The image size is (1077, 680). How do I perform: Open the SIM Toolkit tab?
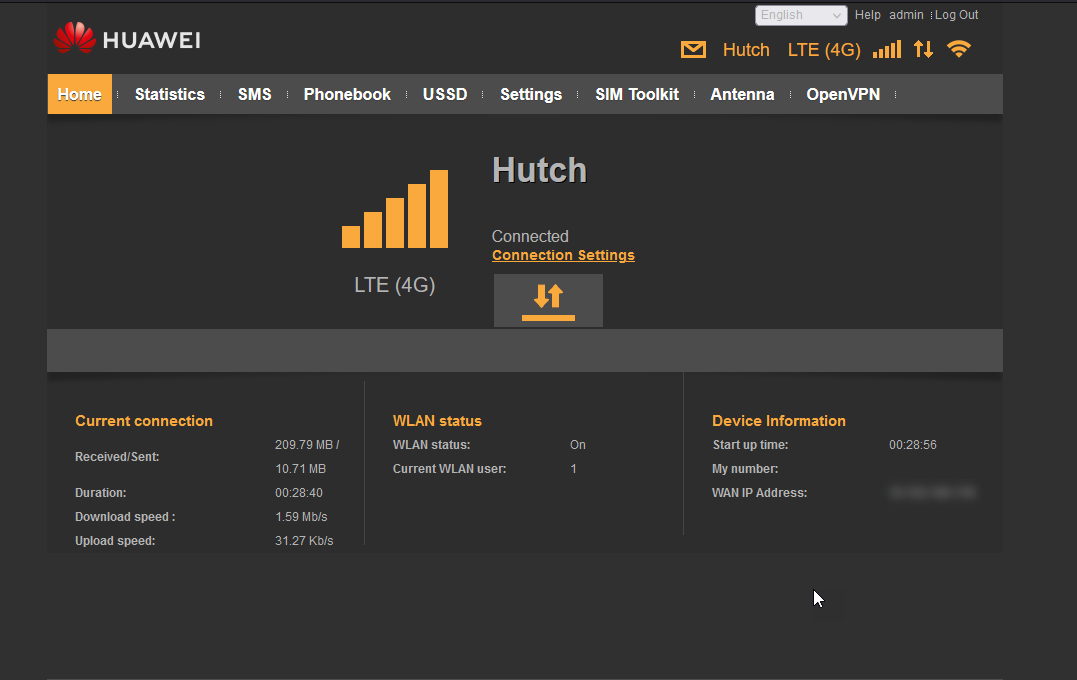(637, 94)
